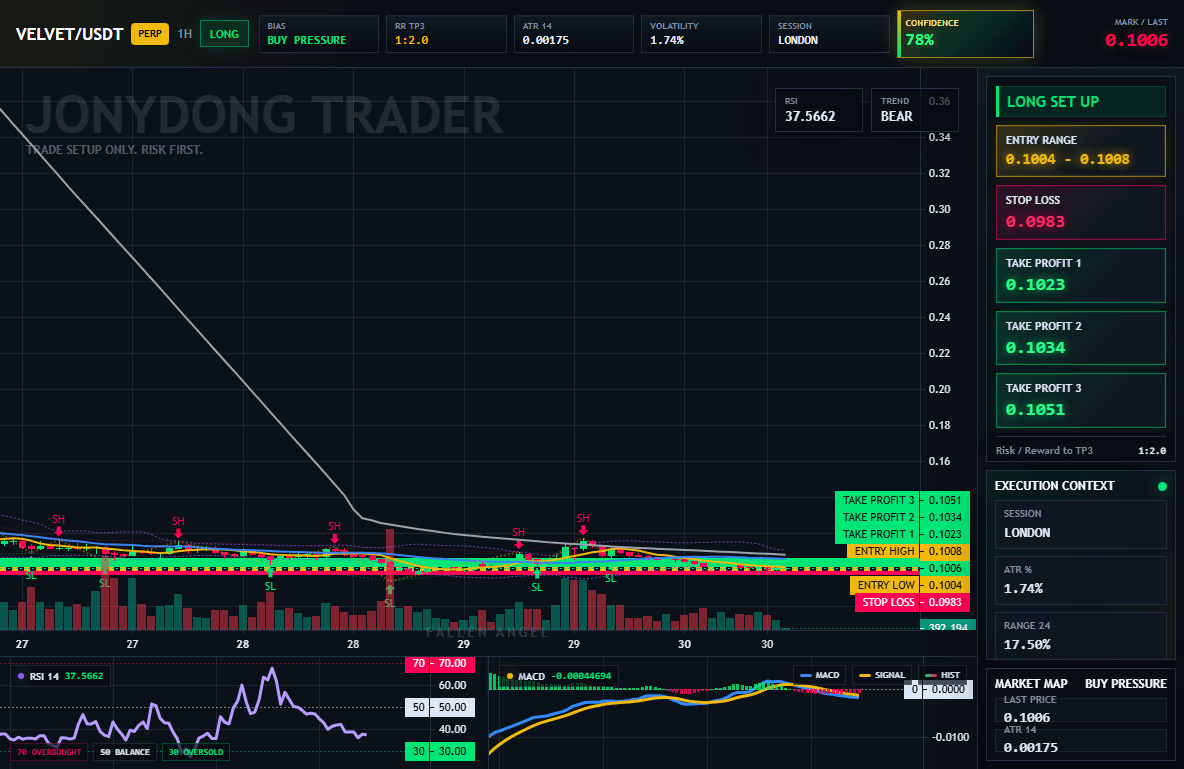
Task: Select the 1H timeframe label
Action: (184, 34)
